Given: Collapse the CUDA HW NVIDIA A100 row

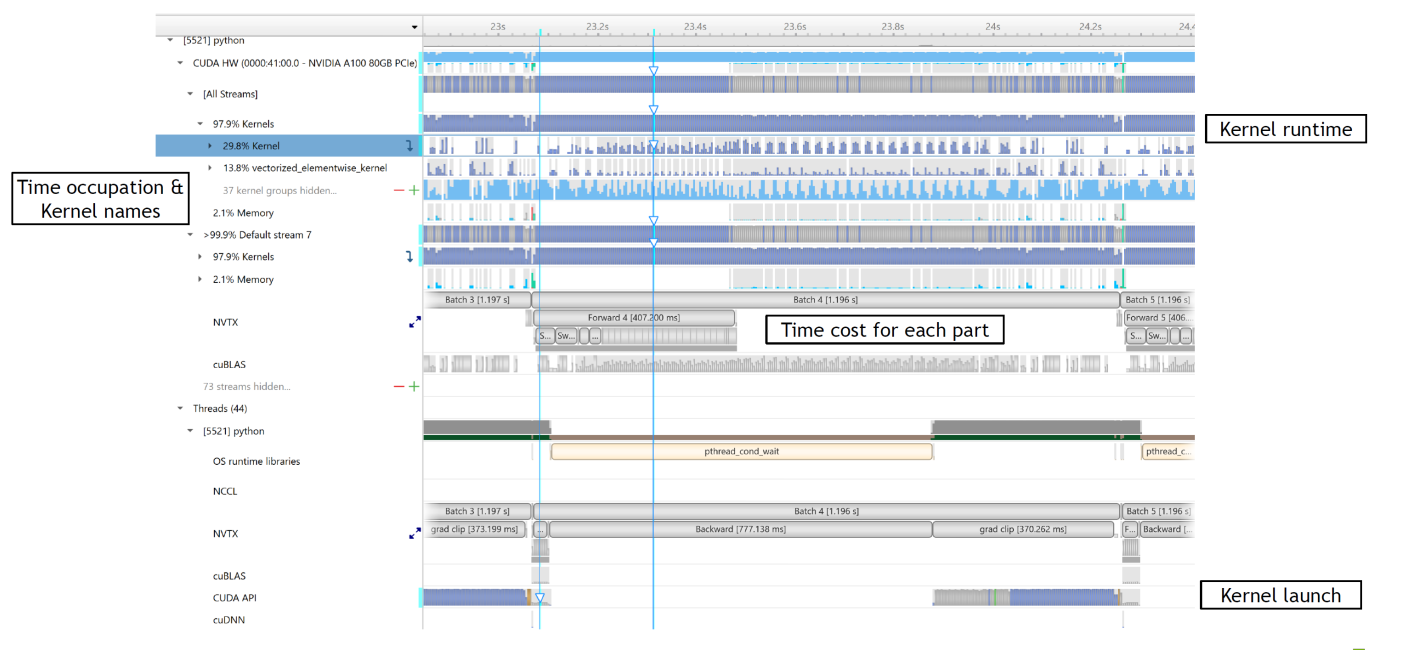Looking at the screenshot, I should tap(181, 63).
